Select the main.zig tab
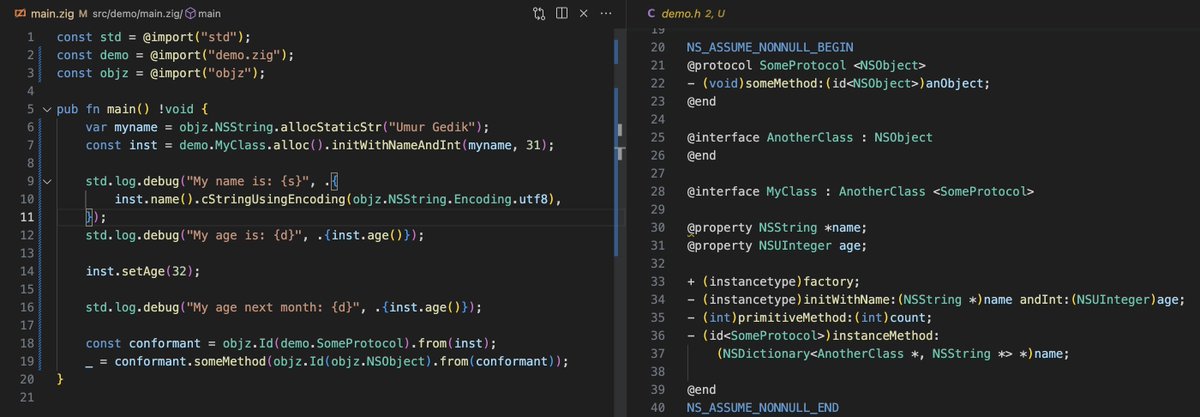The image size is (1200, 417). 52,14
